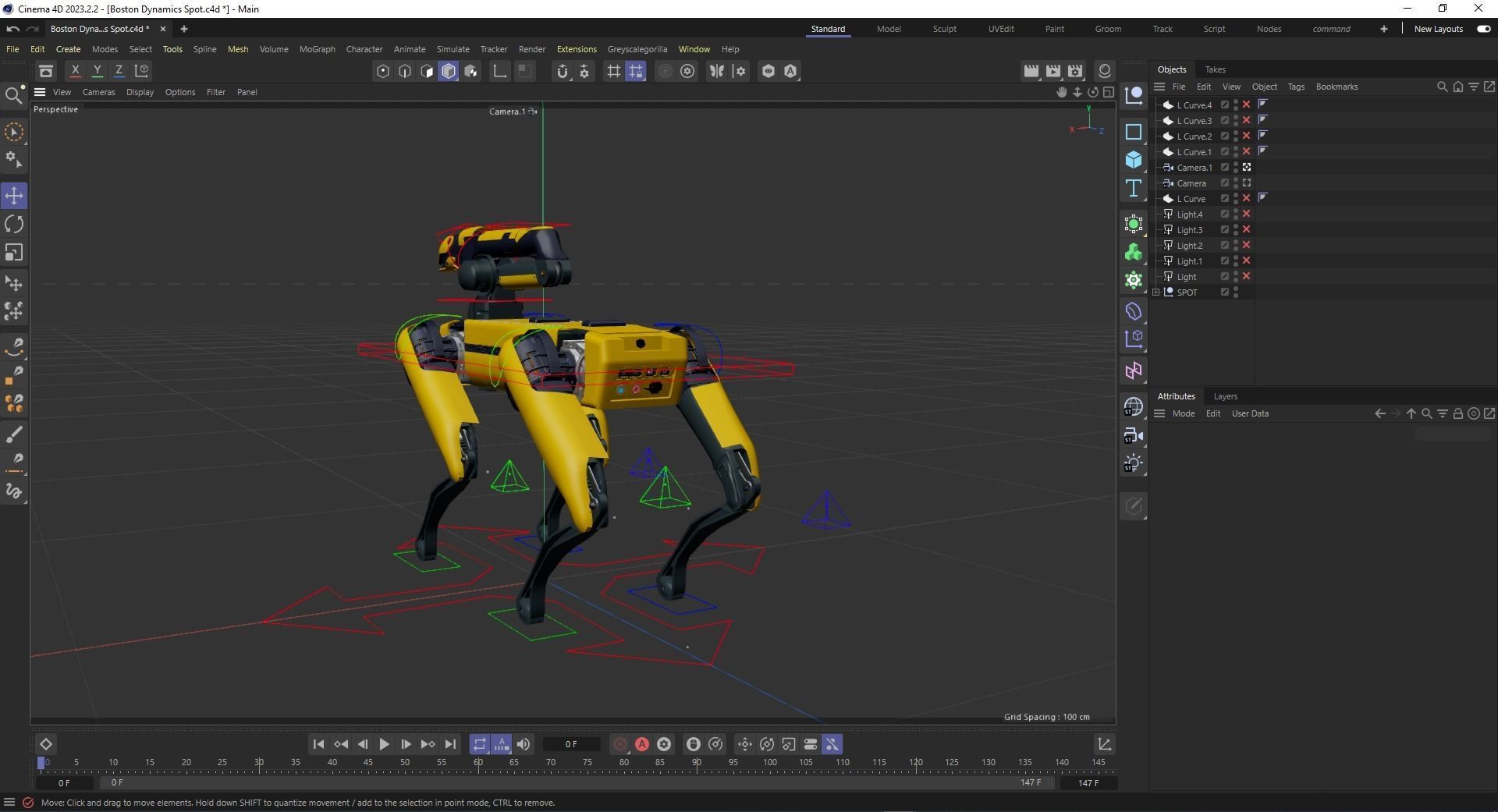Switch to UVEdit layout tab
The image size is (1498, 812).
coord(1001,29)
